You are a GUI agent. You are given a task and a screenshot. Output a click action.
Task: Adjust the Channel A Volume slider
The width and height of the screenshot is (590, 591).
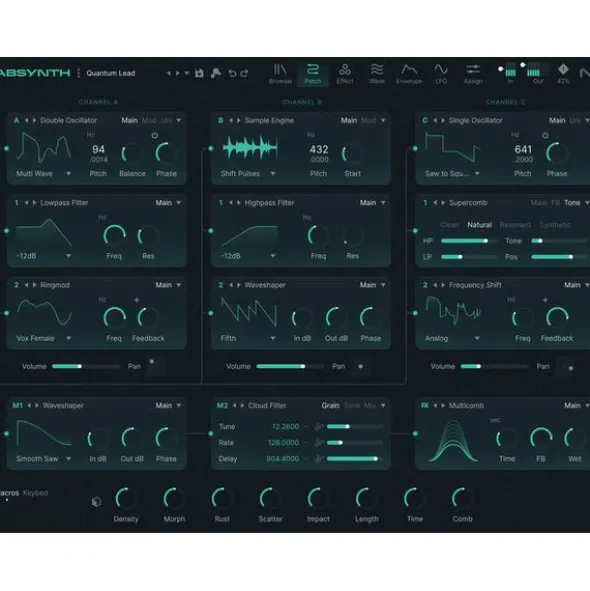(86, 366)
